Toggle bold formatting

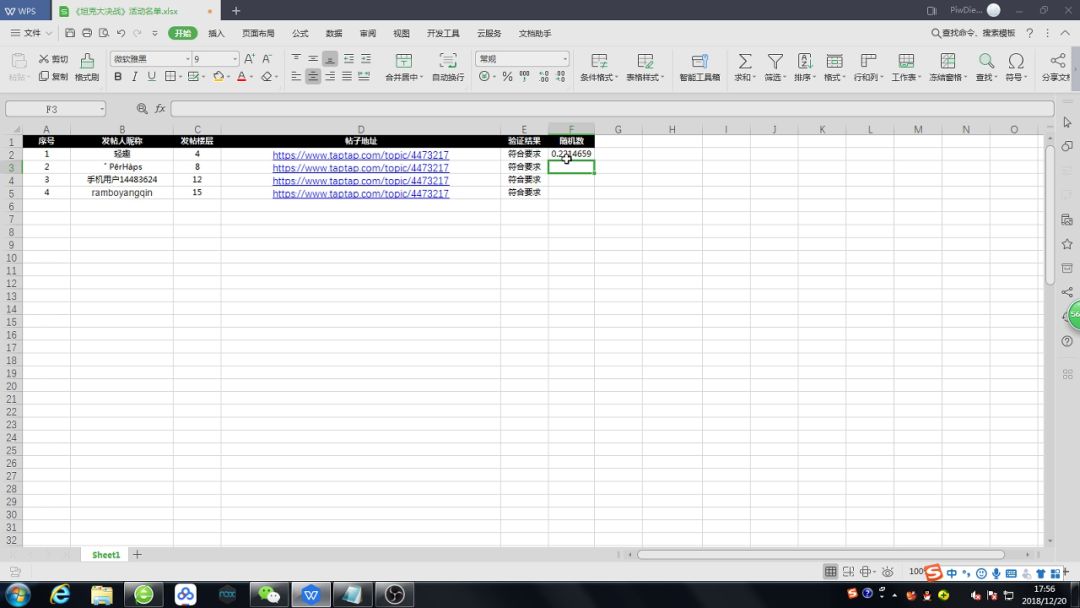coord(118,77)
